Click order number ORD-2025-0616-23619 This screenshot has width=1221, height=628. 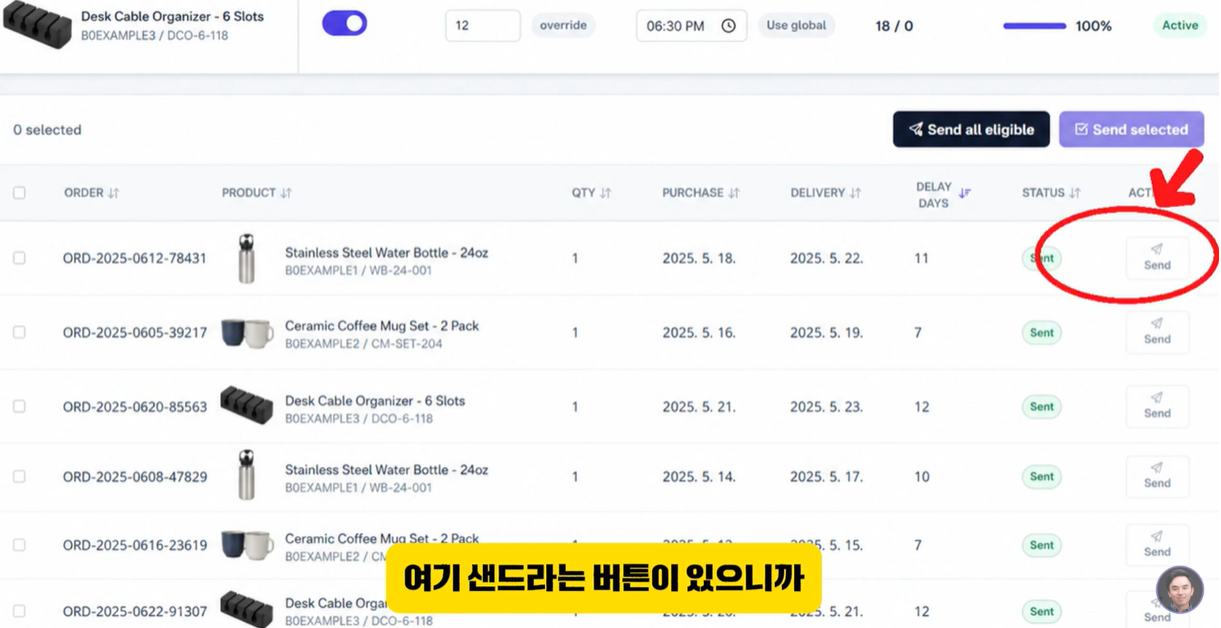tap(135, 545)
